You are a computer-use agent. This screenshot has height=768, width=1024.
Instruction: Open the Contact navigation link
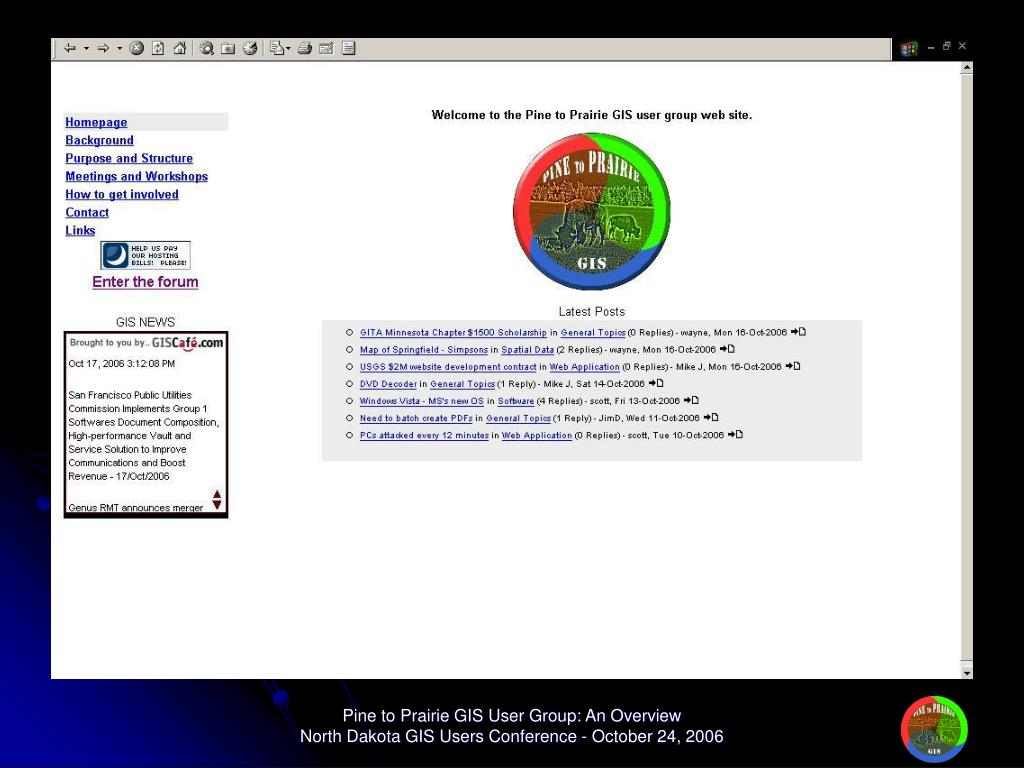click(x=87, y=213)
